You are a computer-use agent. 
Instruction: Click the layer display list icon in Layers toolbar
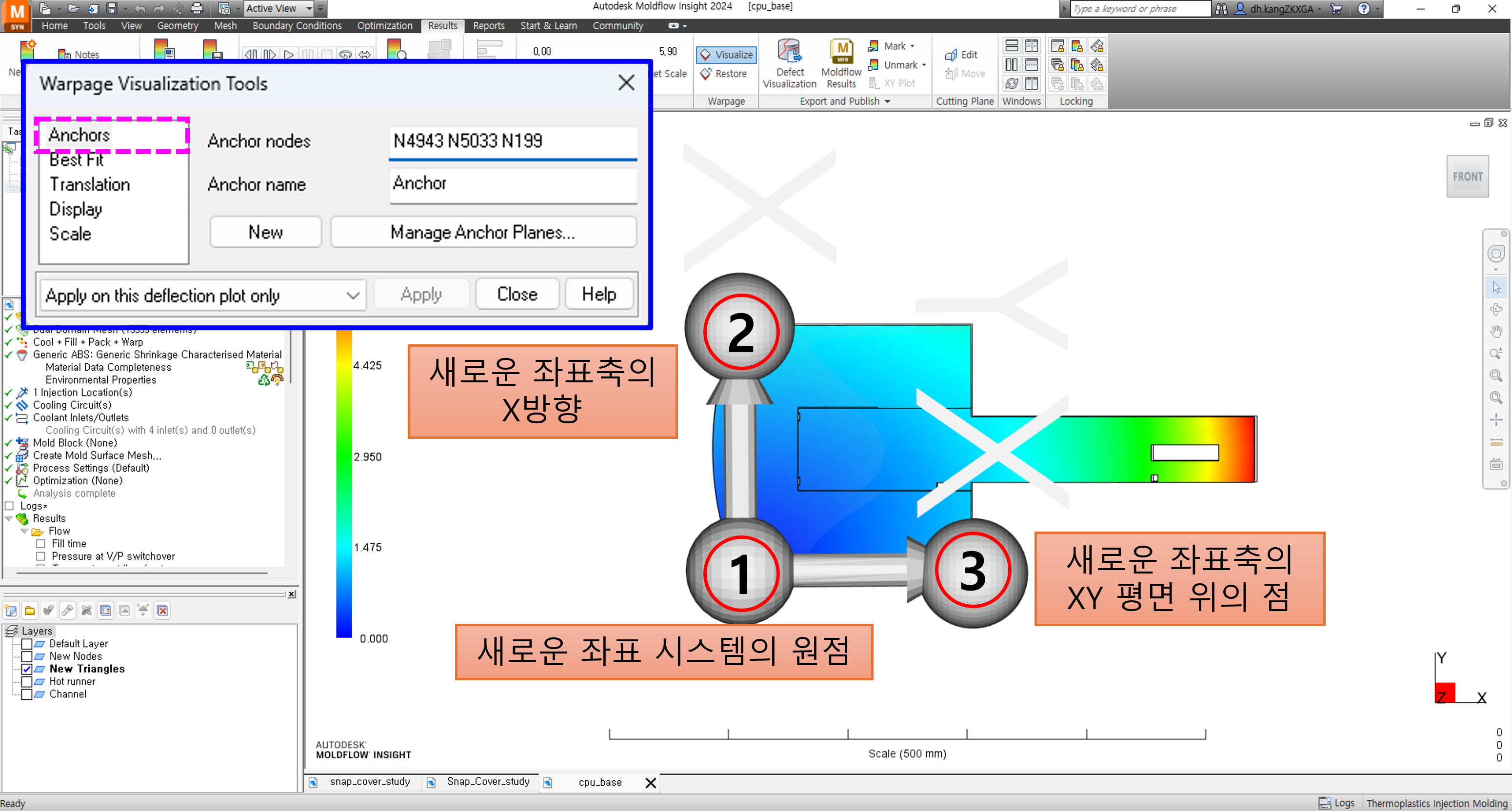pyautogui.click(x=106, y=610)
